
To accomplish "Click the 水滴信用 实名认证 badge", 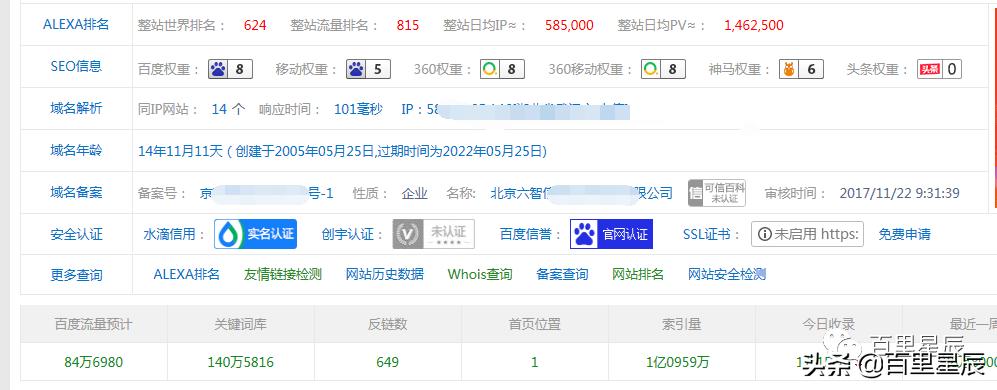I will coord(256,233).
